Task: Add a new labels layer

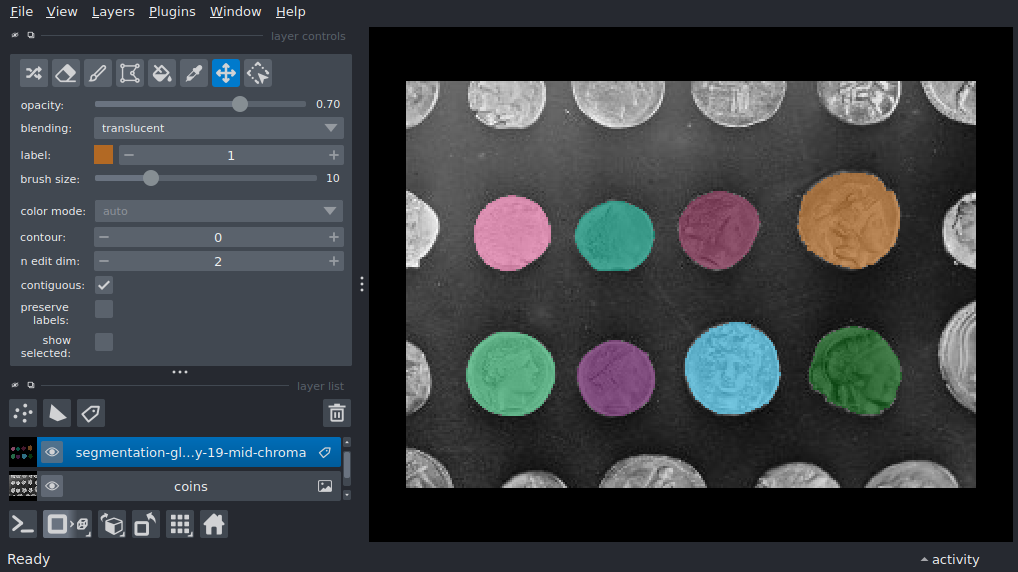Action: coord(91,413)
